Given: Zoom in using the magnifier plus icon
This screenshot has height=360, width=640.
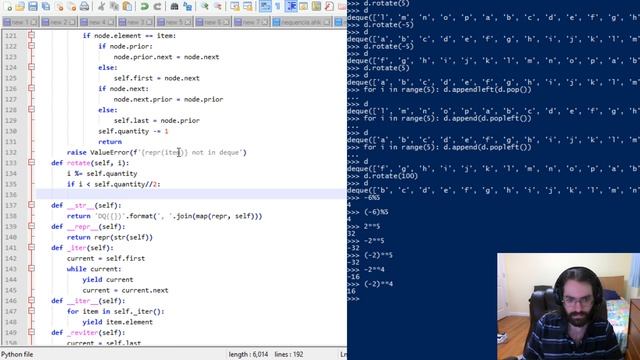Looking at the screenshot, I should click(204, 6).
